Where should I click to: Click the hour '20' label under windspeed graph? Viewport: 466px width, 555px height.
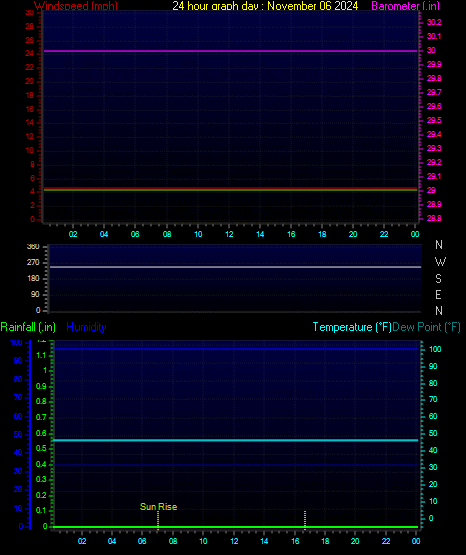click(x=353, y=234)
